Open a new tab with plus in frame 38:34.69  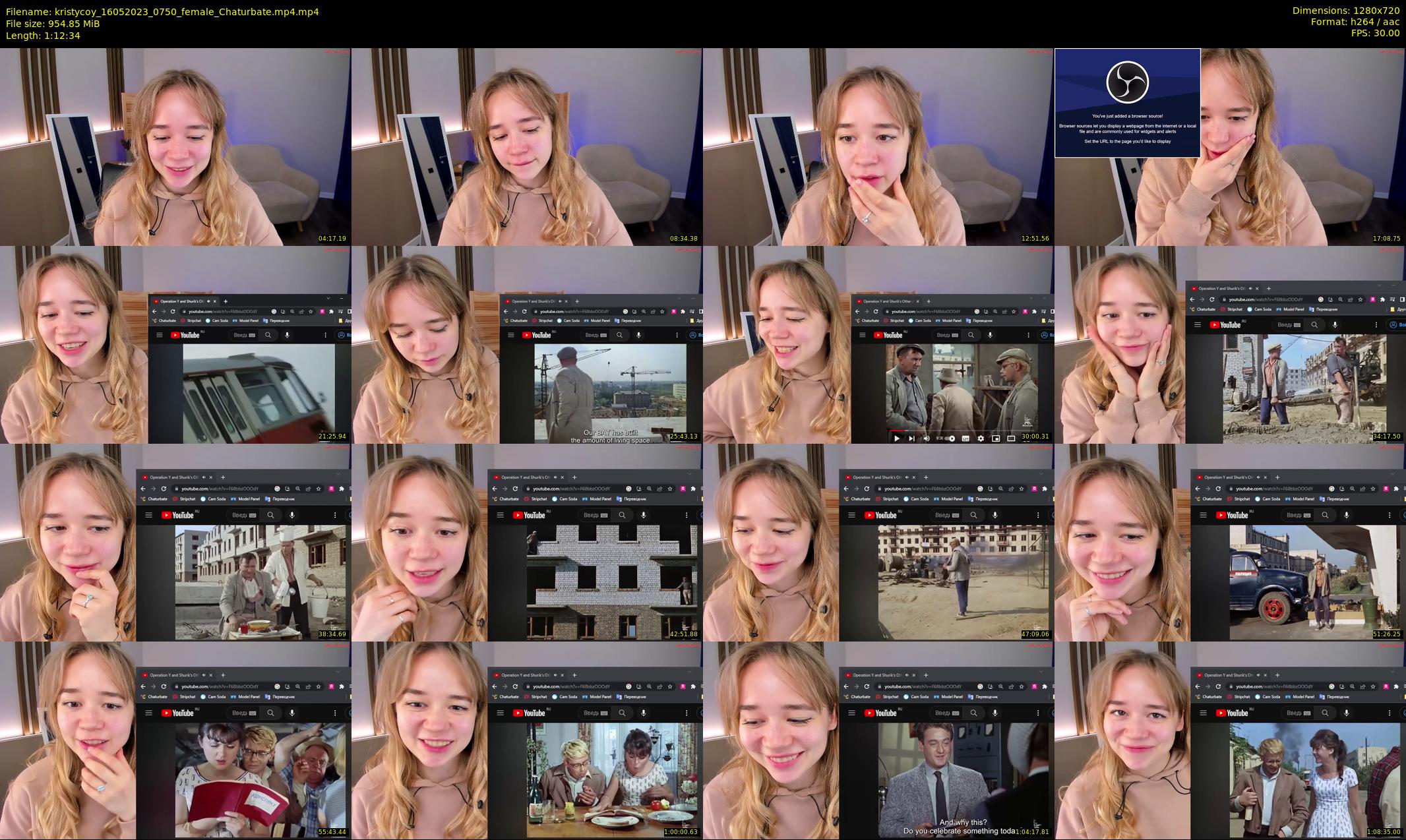coord(223,477)
